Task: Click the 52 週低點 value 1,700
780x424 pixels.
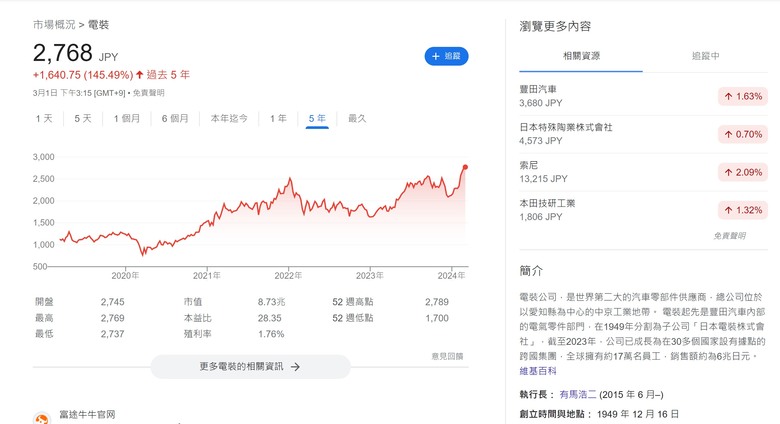Action: pos(437,318)
